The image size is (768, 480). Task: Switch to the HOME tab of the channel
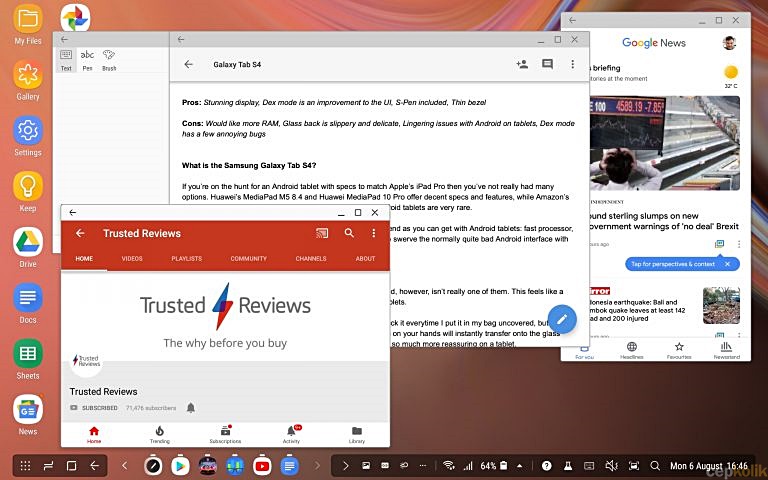point(84,259)
